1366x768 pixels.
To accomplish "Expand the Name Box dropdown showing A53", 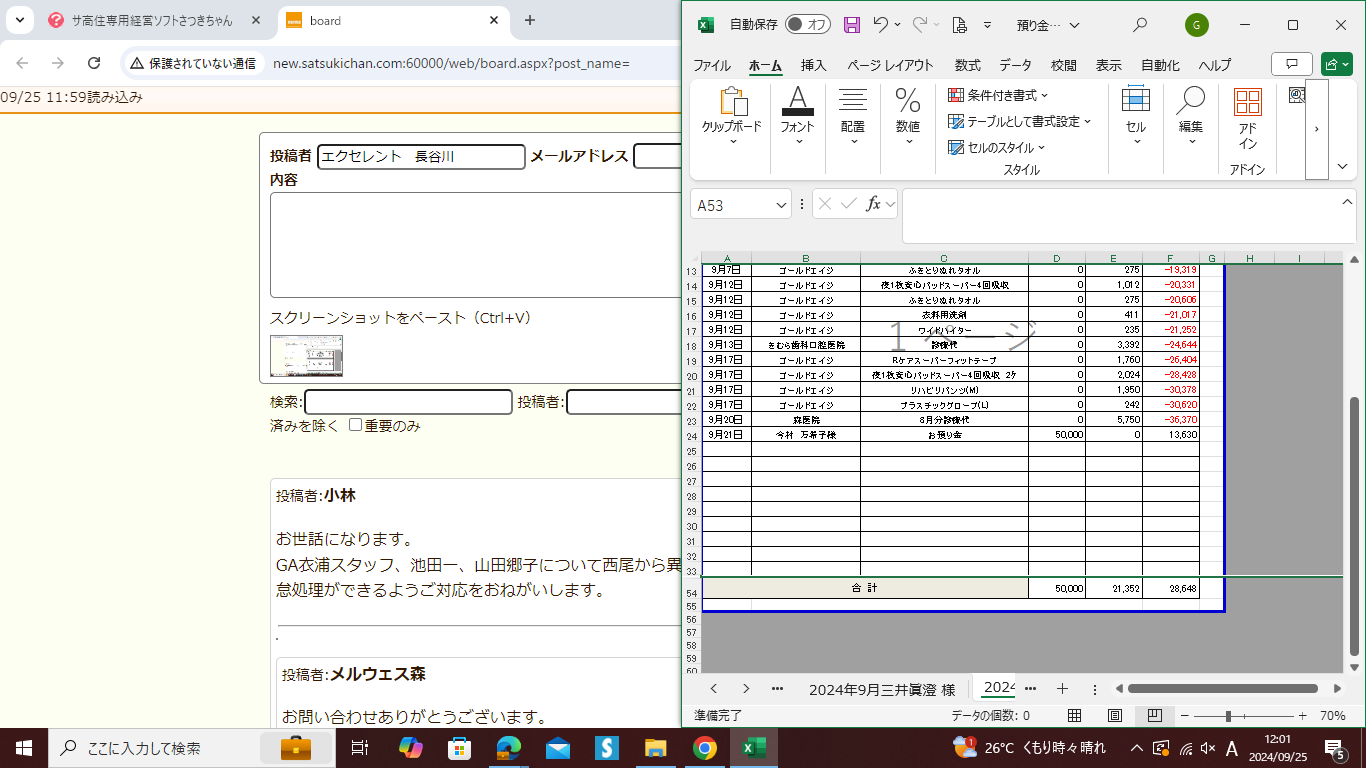I will click(x=781, y=205).
